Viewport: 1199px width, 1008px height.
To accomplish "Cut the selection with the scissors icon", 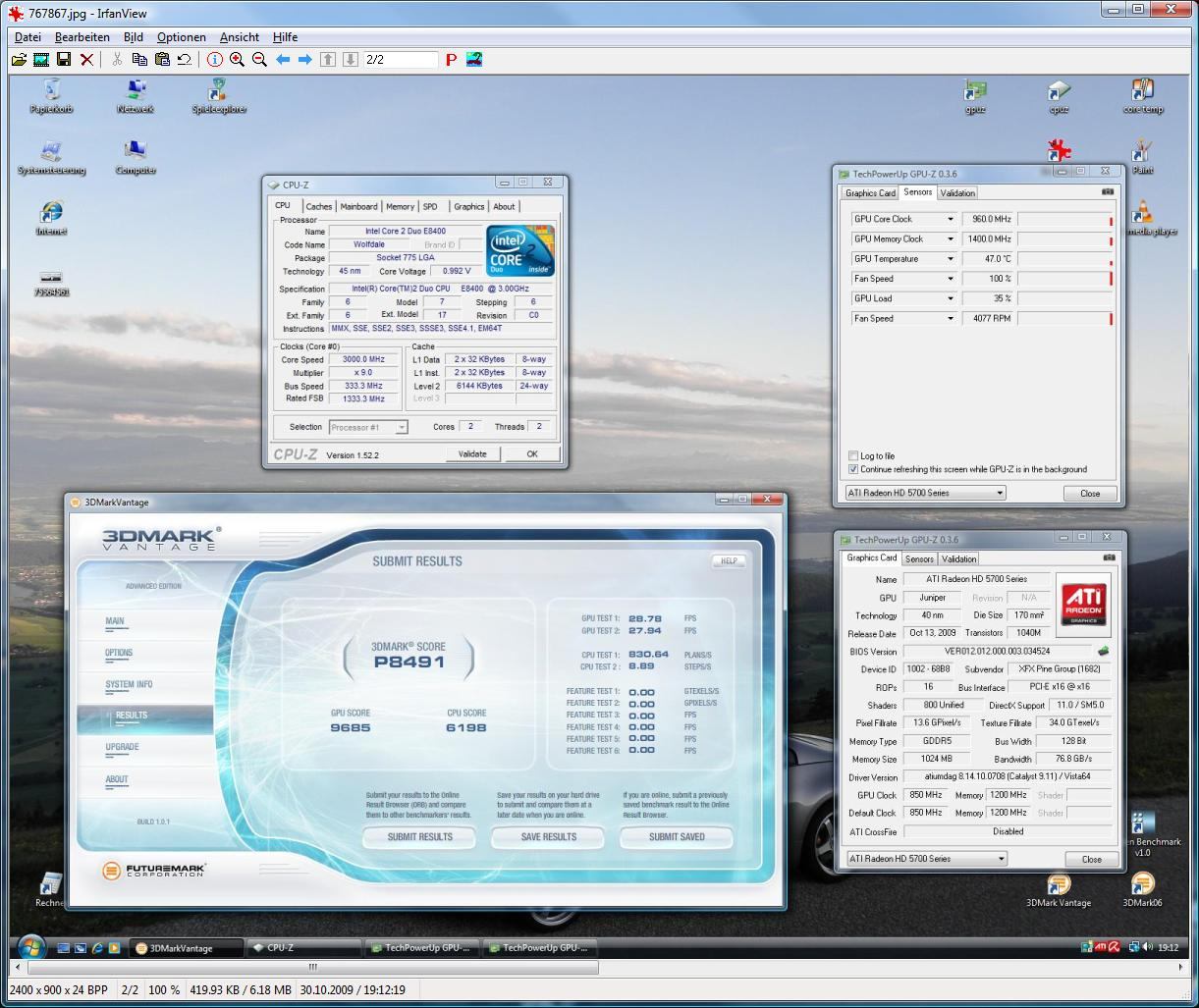I will pyautogui.click(x=117, y=60).
